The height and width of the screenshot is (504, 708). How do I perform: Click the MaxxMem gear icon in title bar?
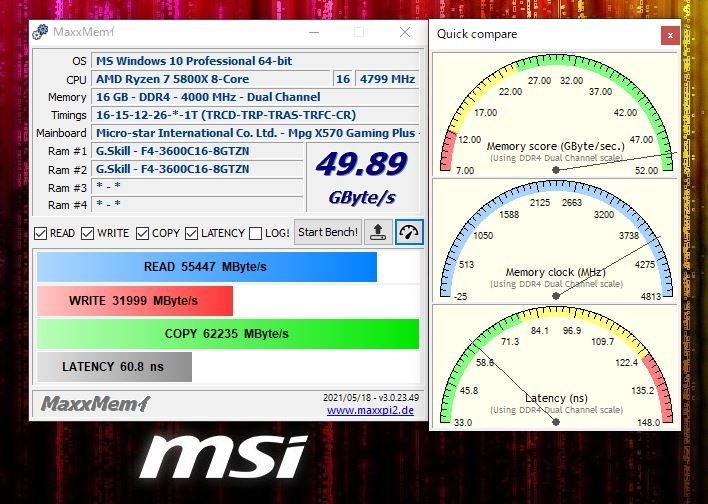(x=40, y=32)
